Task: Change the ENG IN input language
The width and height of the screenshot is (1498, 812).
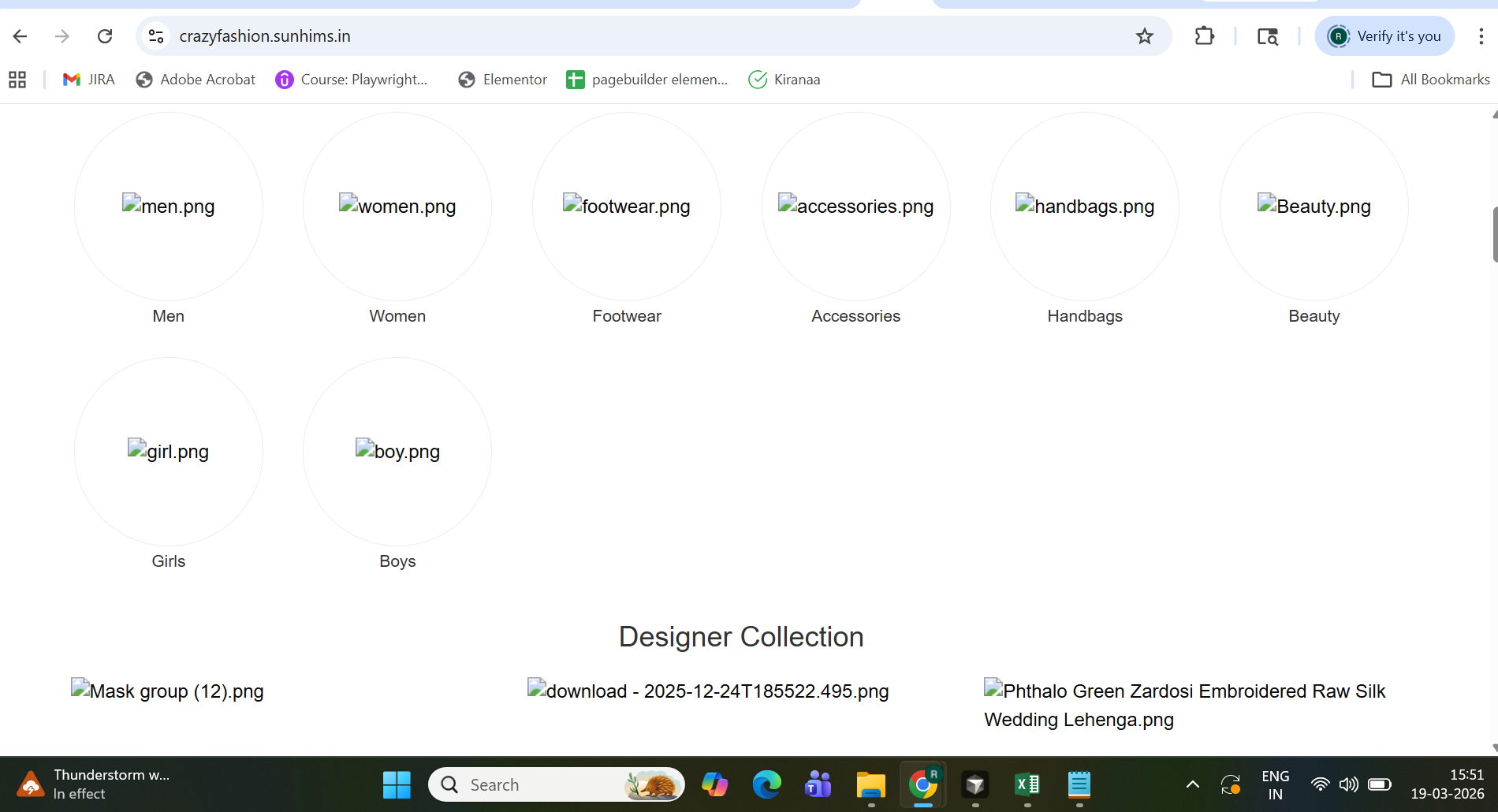Action: point(1276,785)
